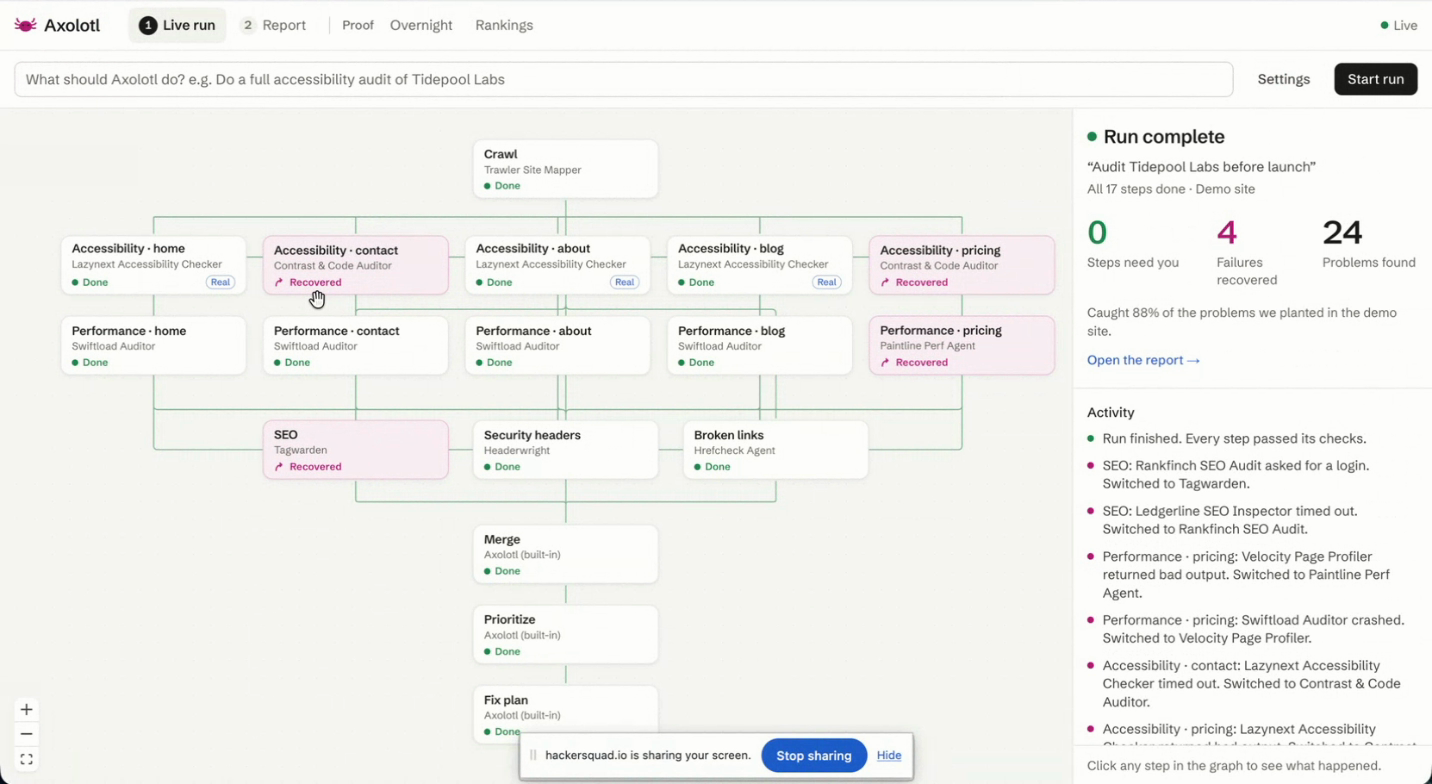The image size is (1432, 784).
Task: Select the Performance · contact node
Action: coord(356,346)
